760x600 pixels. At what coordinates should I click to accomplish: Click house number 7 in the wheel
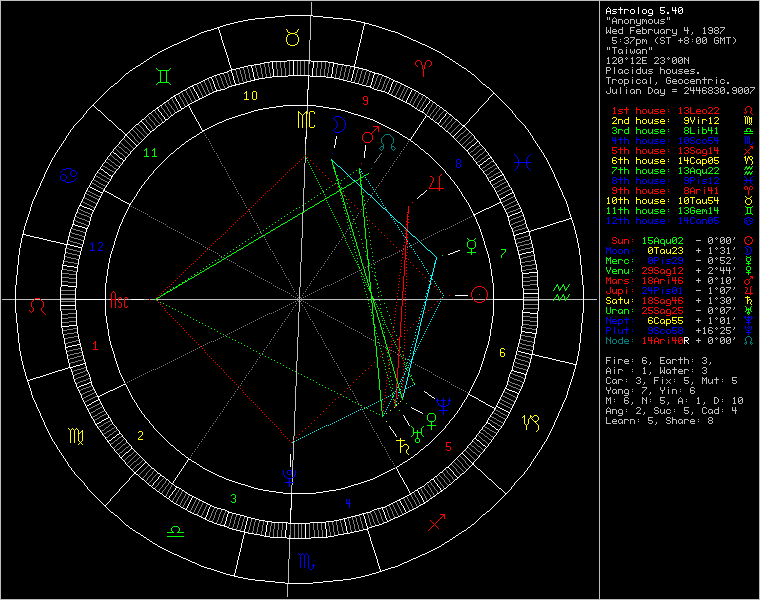(x=503, y=253)
